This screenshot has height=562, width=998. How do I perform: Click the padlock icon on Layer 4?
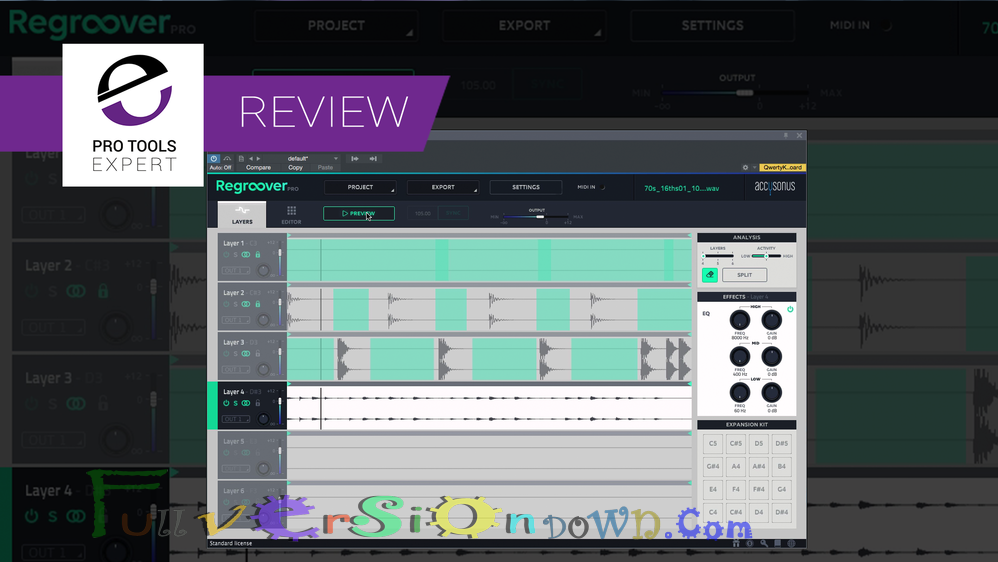258,403
